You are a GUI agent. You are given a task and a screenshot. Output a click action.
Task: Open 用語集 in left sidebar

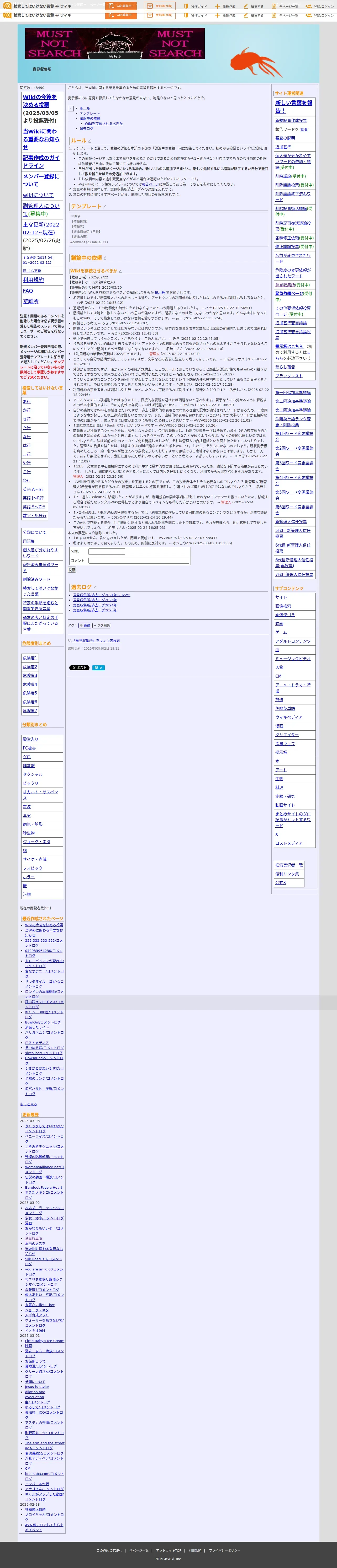point(29,541)
